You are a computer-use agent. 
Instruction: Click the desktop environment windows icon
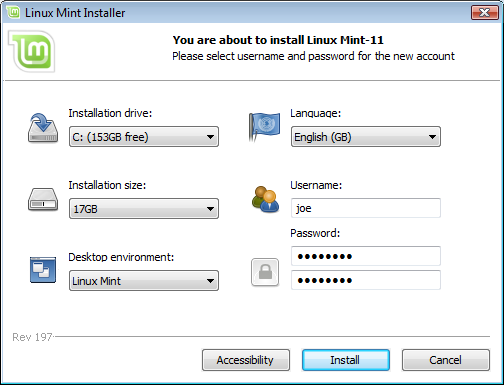43,270
